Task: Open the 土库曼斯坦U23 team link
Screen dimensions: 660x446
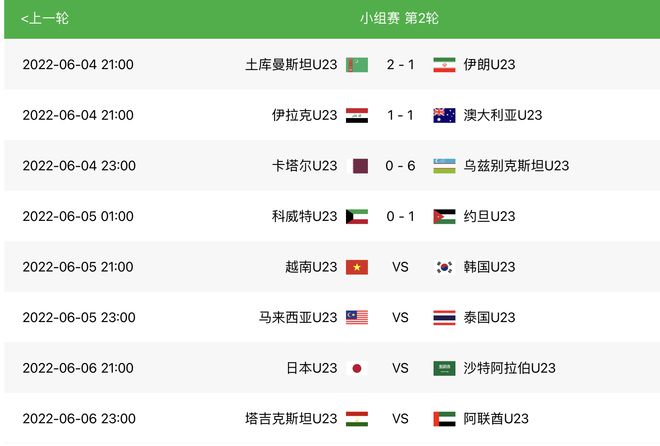Action: pos(291,65)
